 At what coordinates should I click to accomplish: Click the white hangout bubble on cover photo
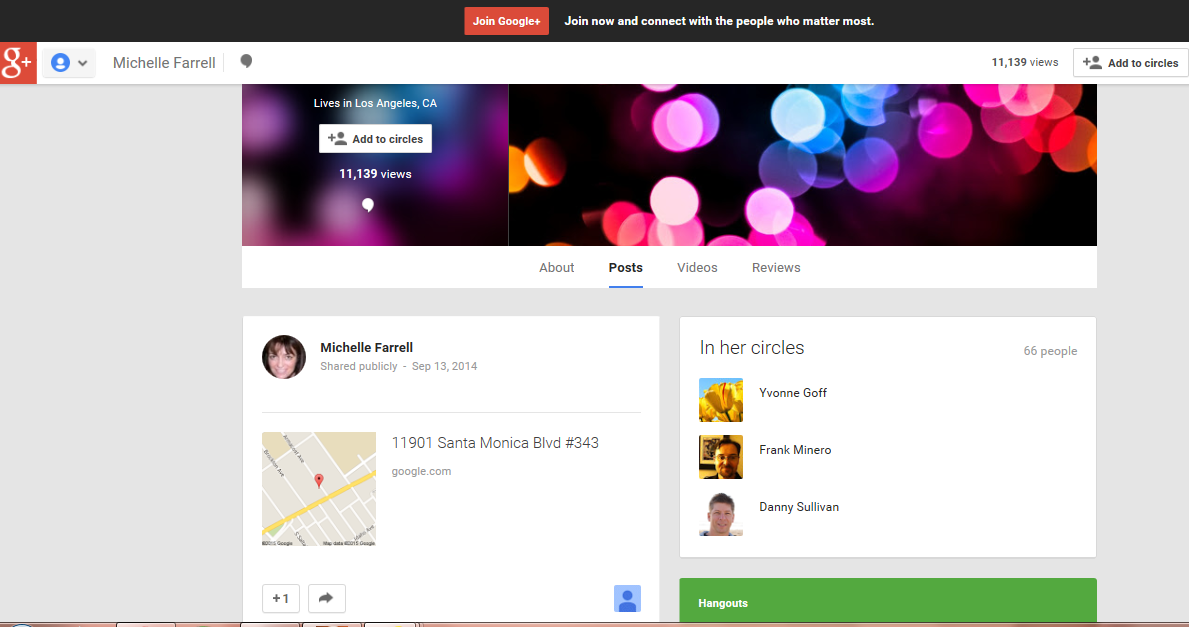(x=368, y=205)
